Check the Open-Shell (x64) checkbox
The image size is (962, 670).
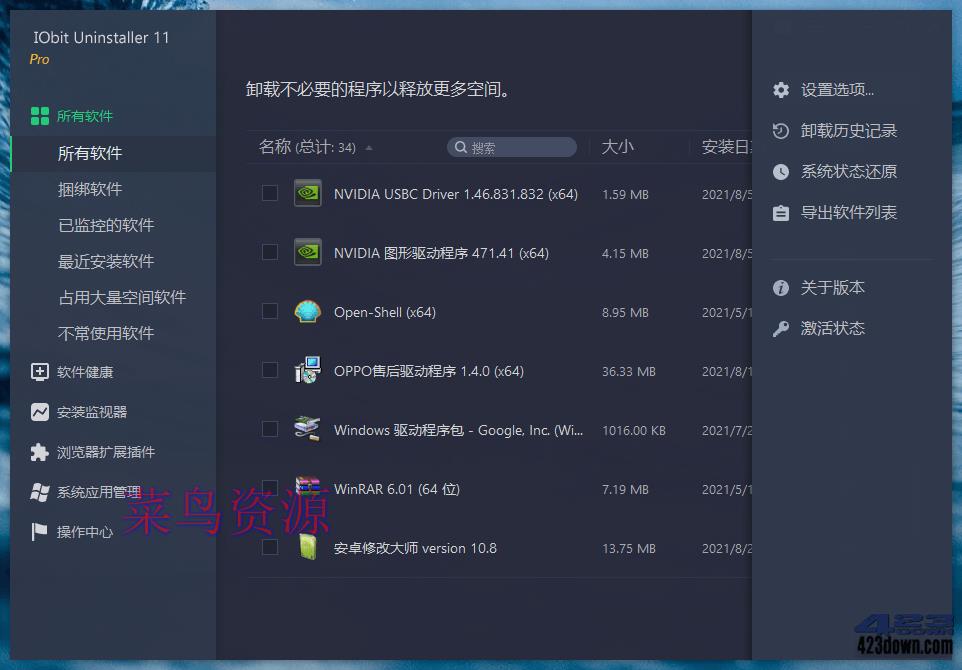click(269, 312)
